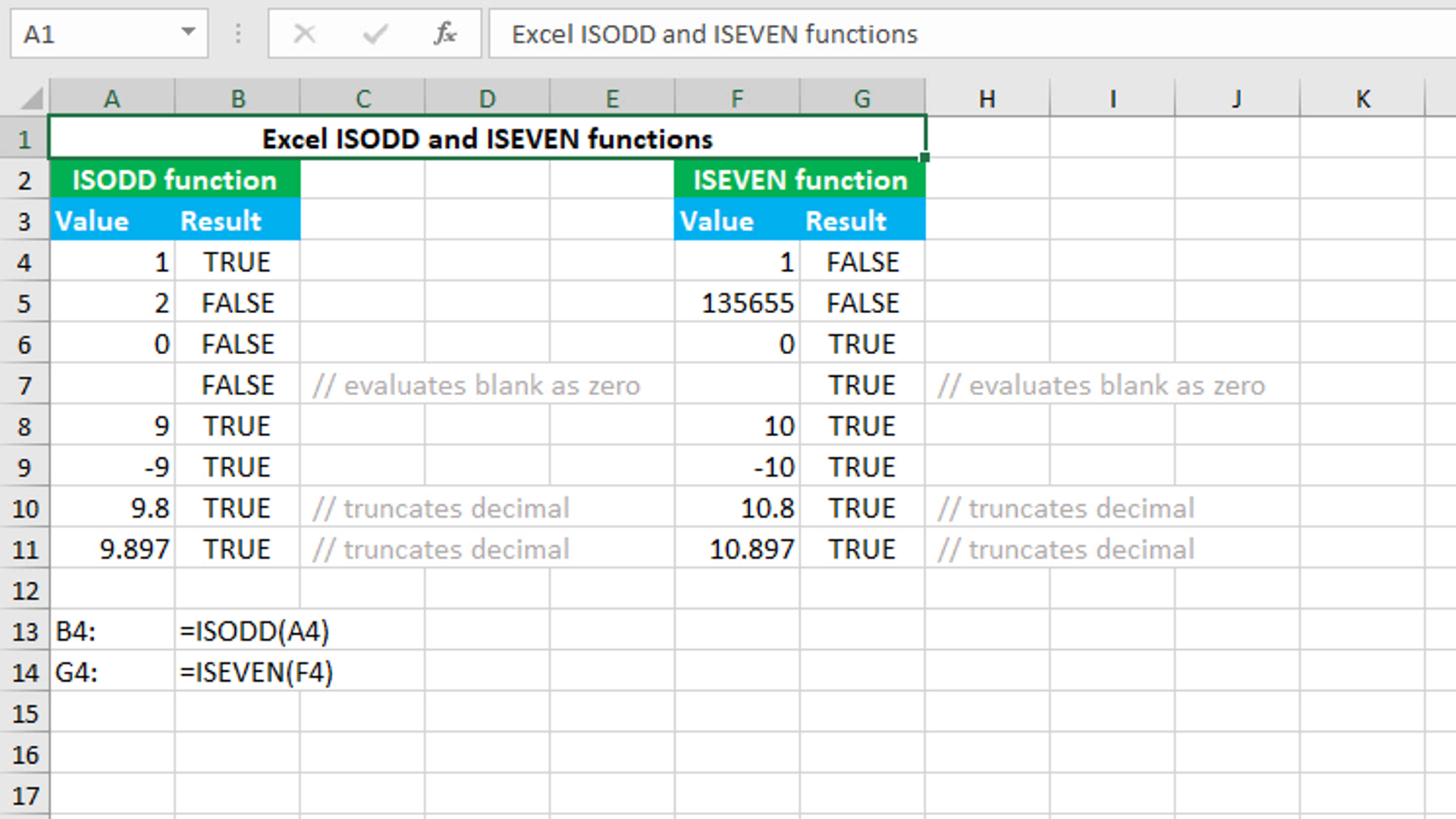Click cell B5 showing FALSE
Screen dimensions: 1456x819
[237, 303]
